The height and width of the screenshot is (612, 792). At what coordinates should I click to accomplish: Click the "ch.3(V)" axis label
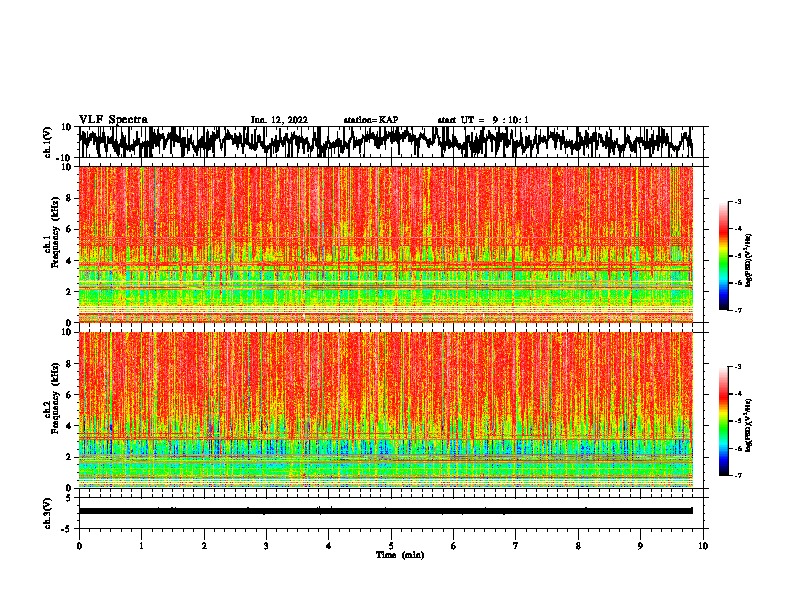tap(48, 514)
